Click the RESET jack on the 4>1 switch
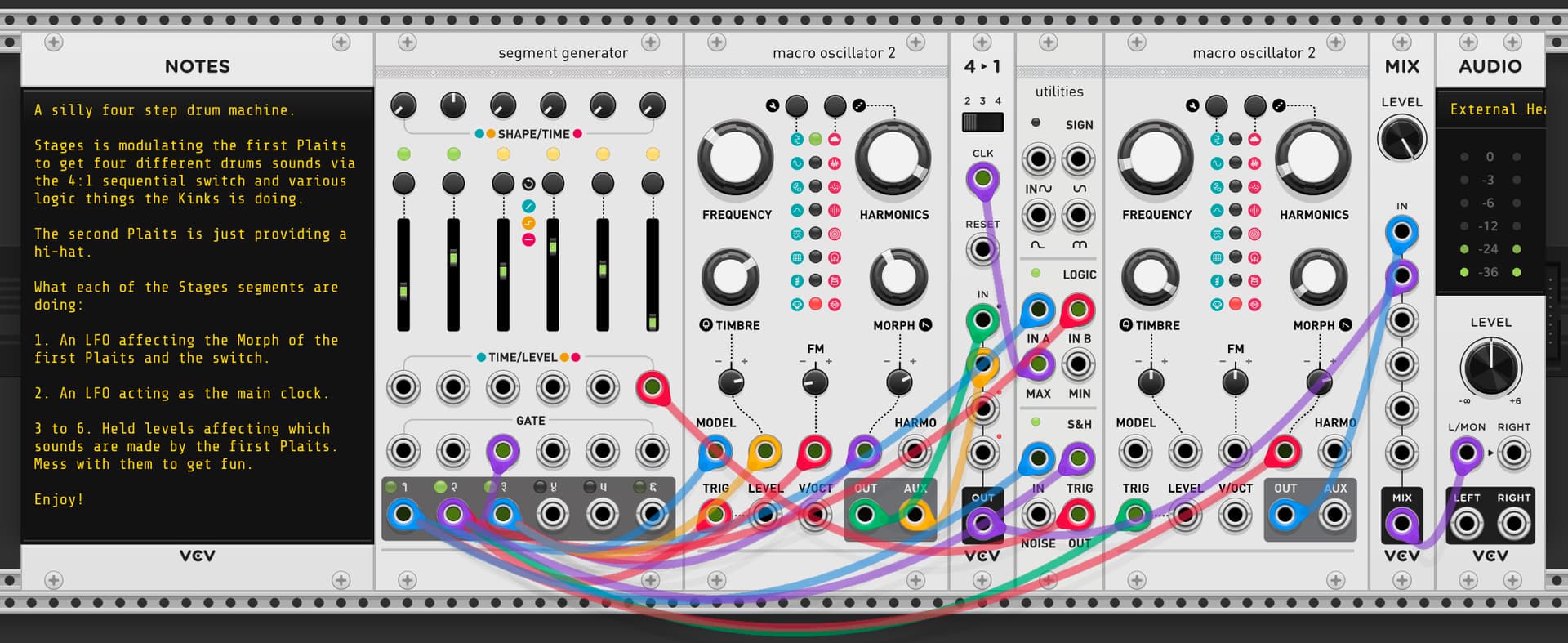 (x=982, y=249)
